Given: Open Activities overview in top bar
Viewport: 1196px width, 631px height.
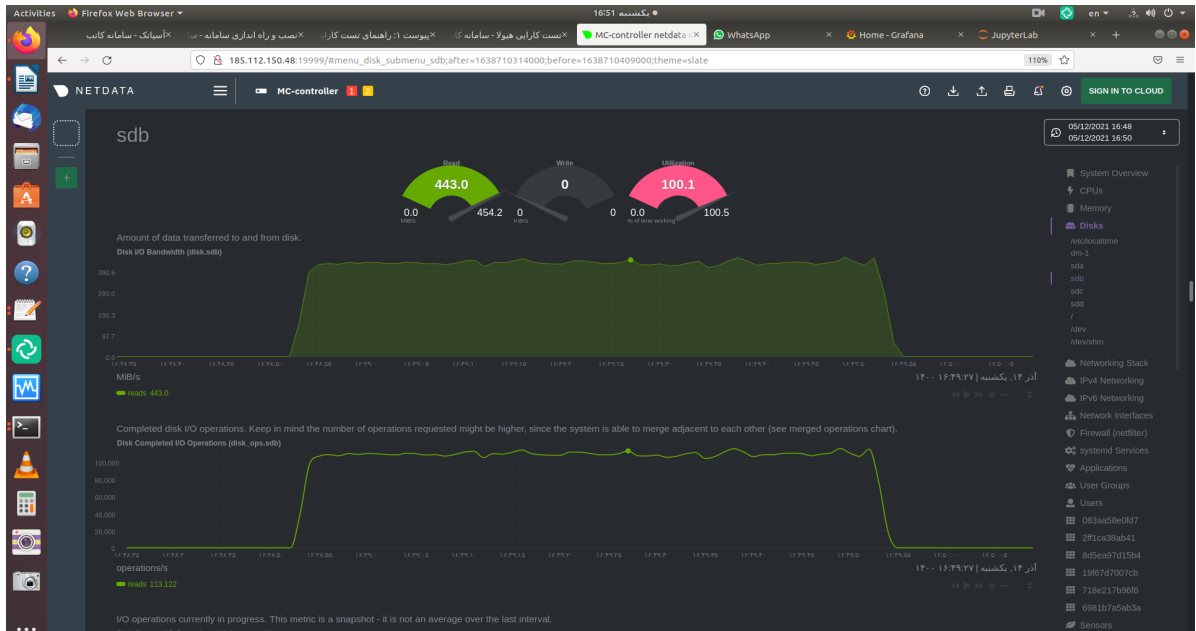Looking at the screenshot, I should pos(34,13).
